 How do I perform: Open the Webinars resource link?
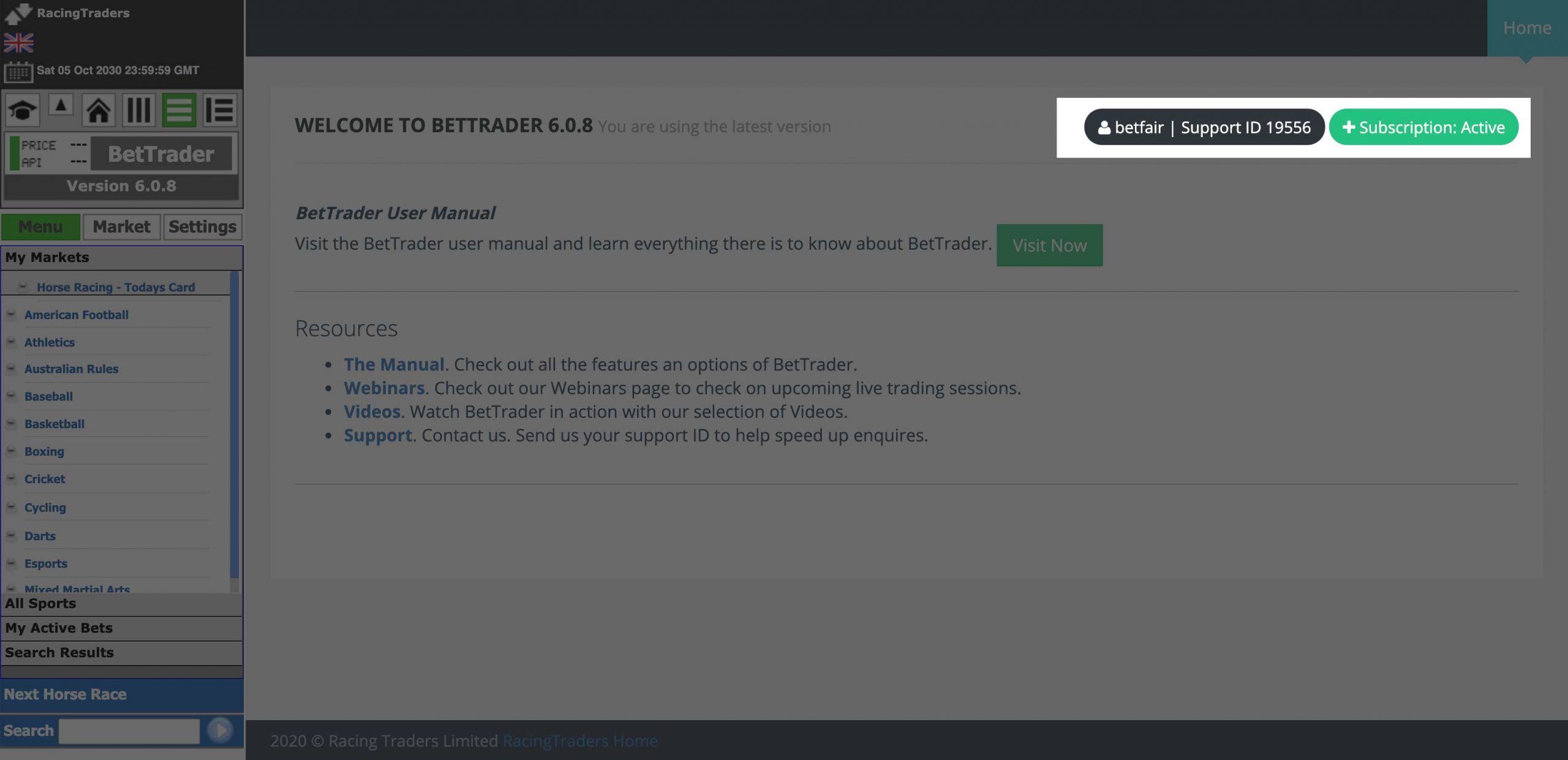tap(383, 388)
